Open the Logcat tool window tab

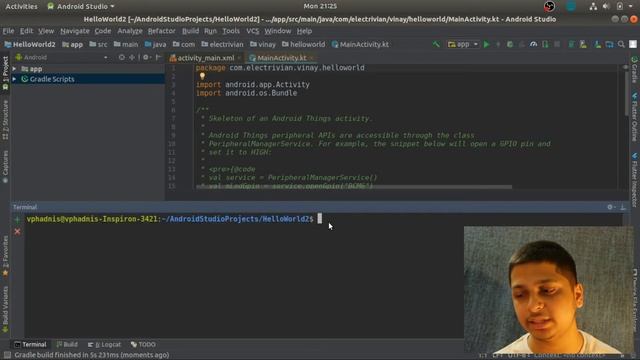(104, 344)
